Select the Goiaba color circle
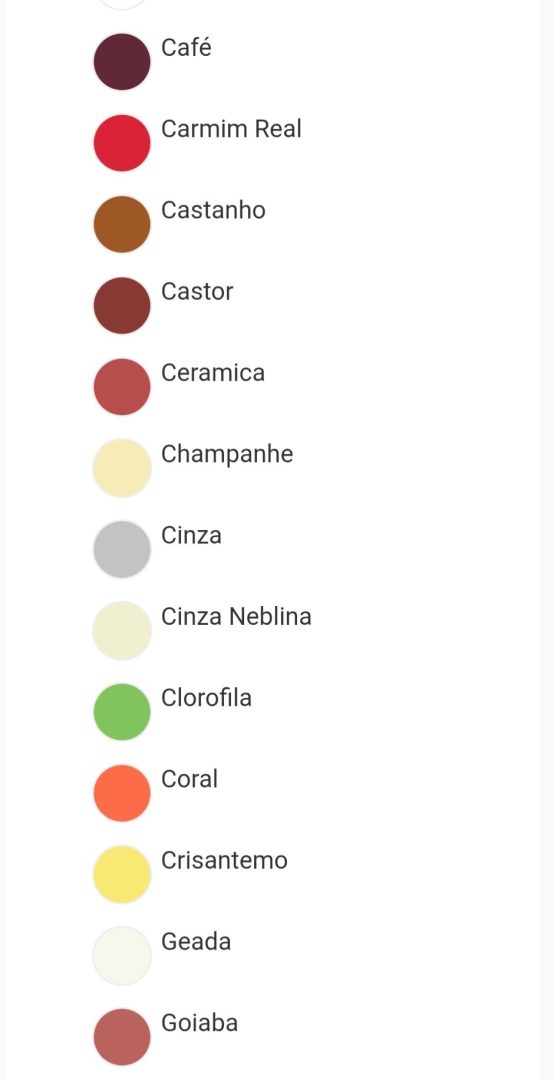This screenshot has width=554, height=1080. tap(122, 1037)
